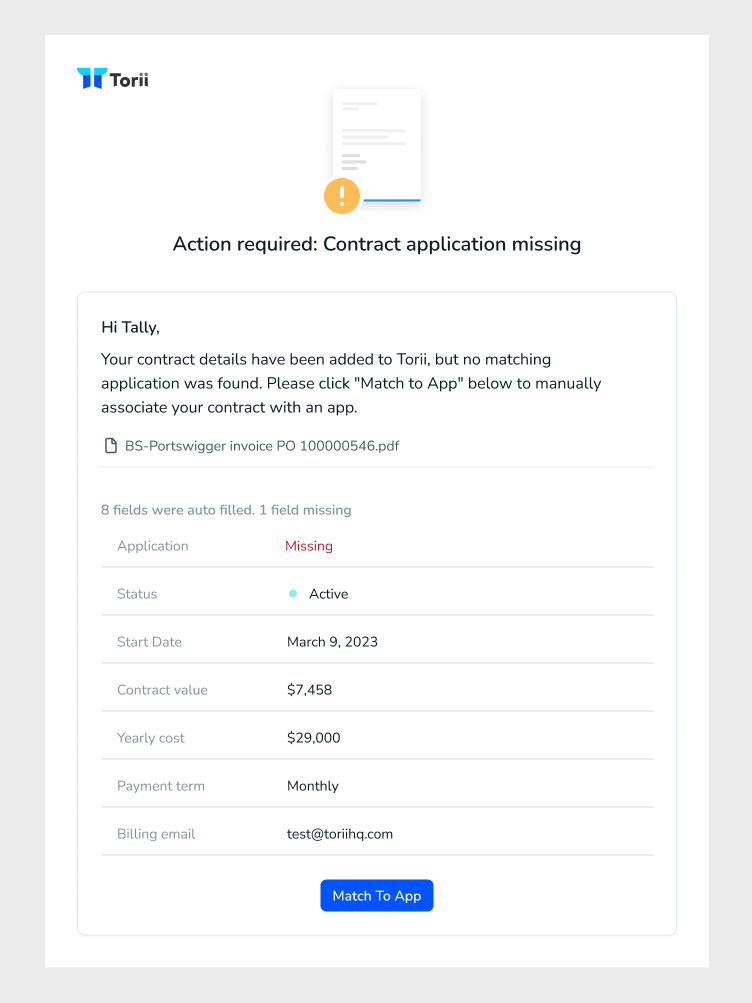Click the teal Active status dot
Image resolution: width=752 pixels, height=1003 pixels.
click(293, 594)
